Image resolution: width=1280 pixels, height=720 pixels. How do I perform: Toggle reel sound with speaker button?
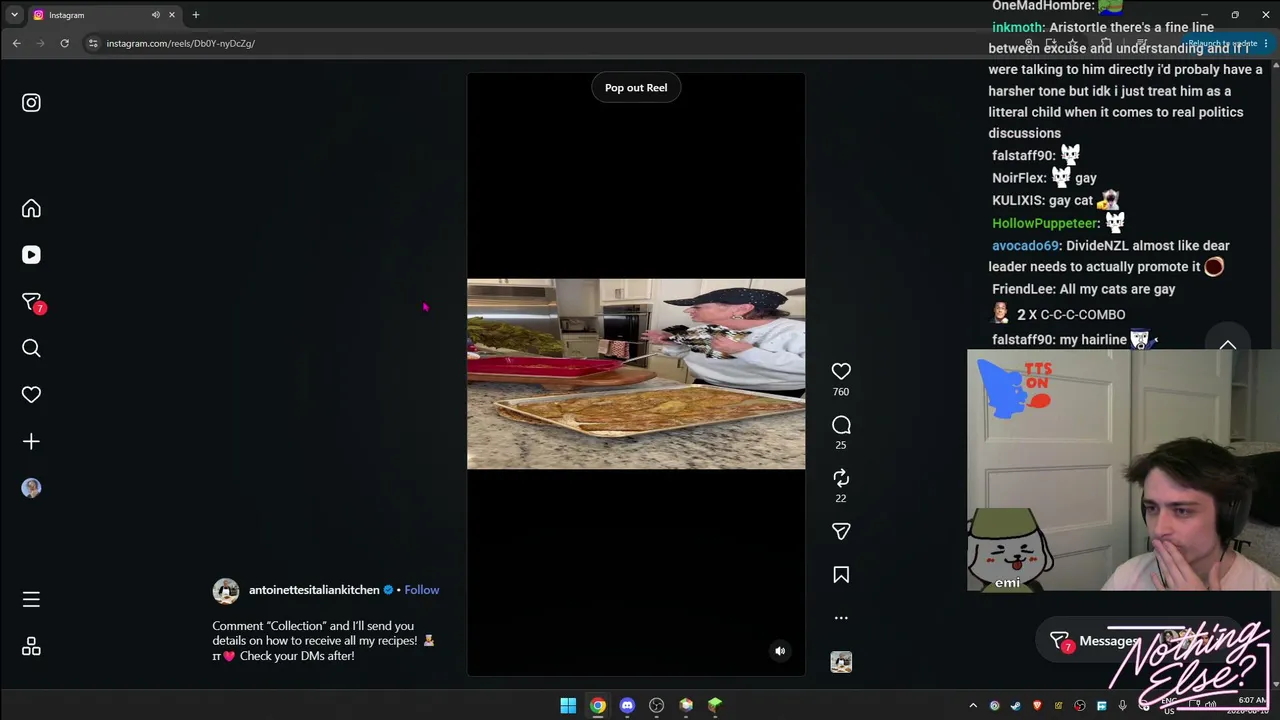tap(781, 651)
